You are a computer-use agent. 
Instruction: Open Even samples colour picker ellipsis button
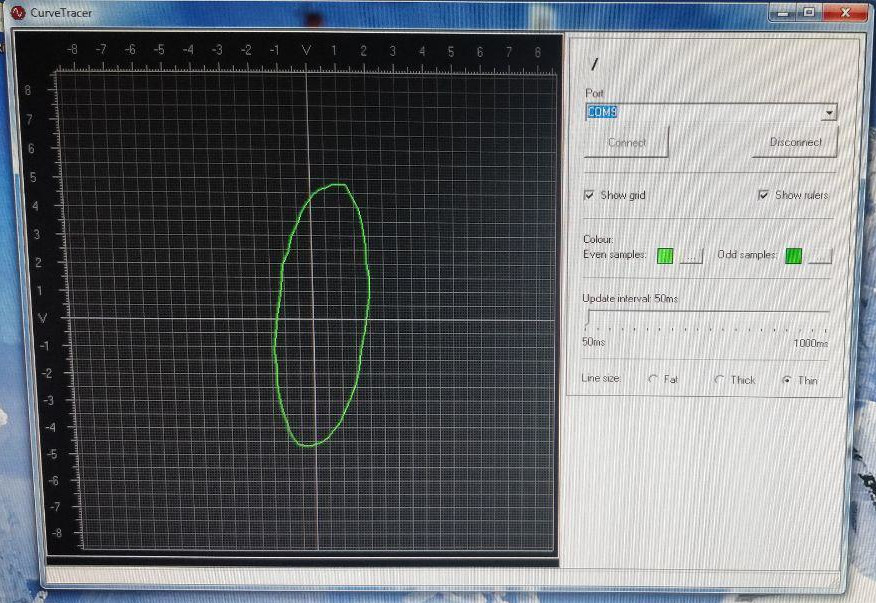(x=691, y=256)
